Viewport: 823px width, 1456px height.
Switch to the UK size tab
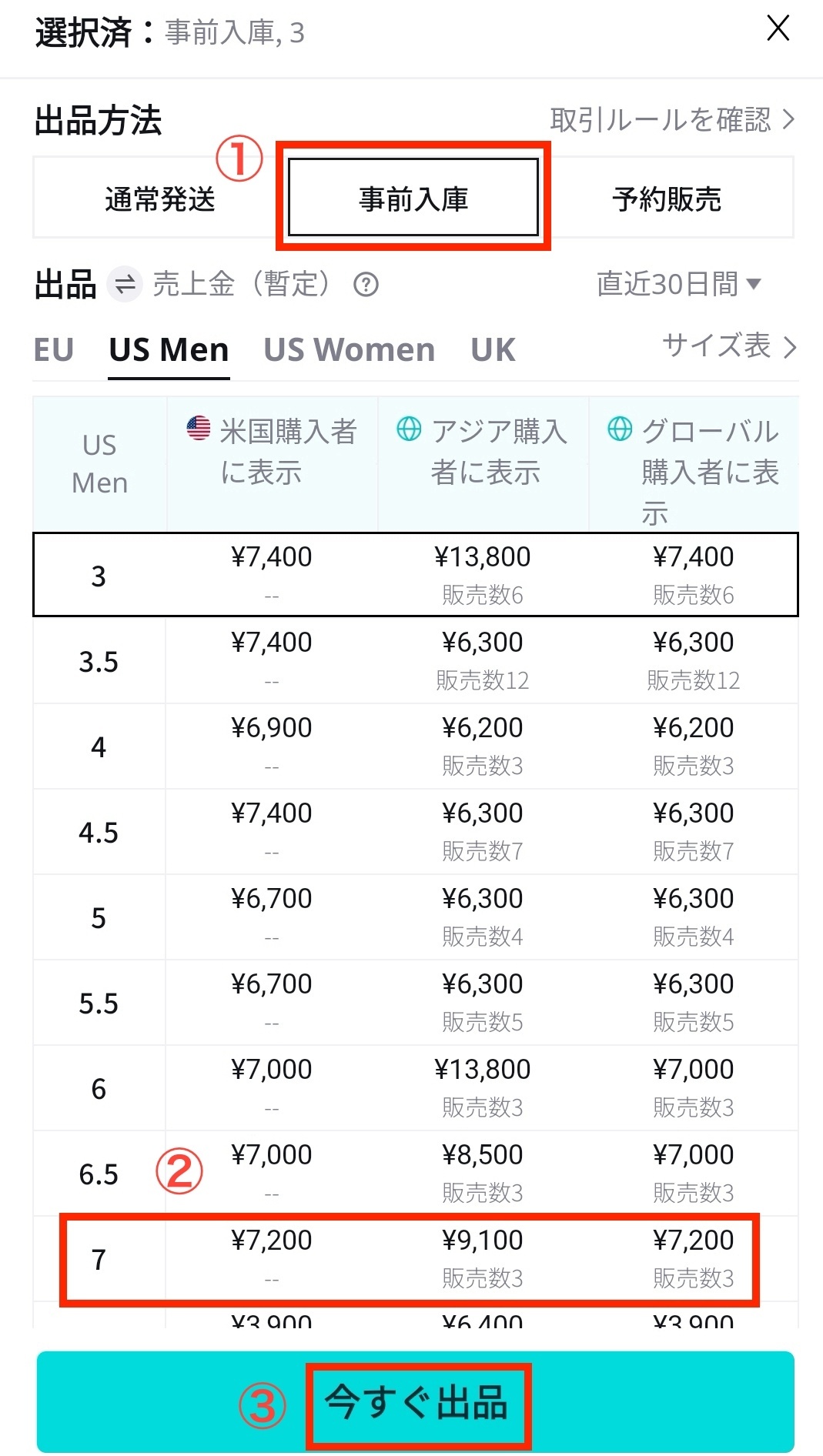click(493, 350)
